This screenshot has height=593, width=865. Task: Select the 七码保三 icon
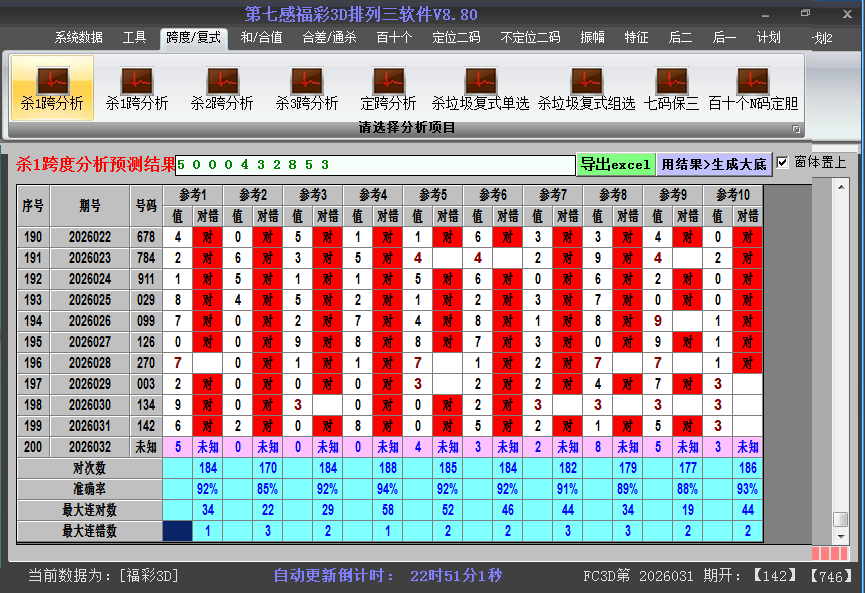[672, 87]
